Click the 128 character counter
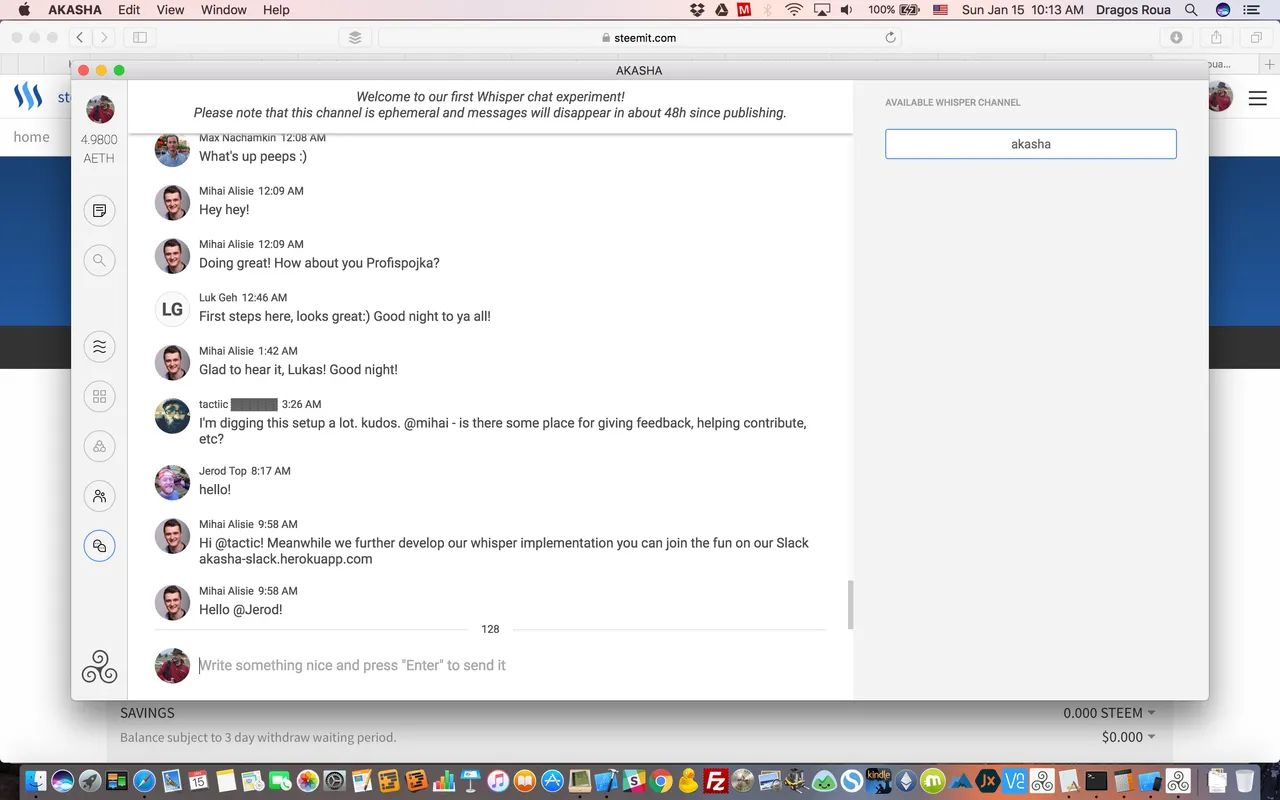 tap(490, 629)
